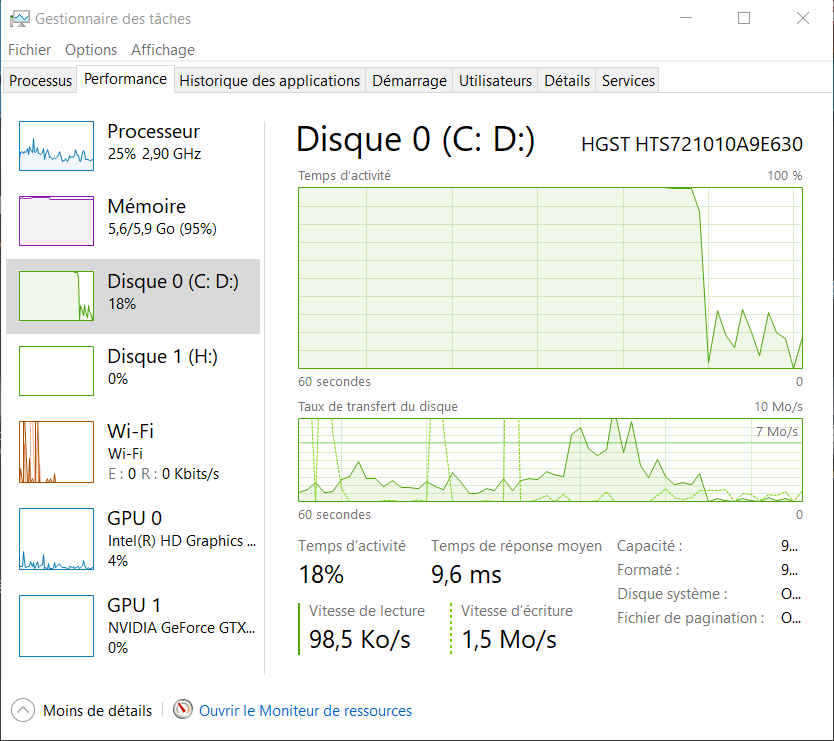The image size is (834, 741).
Task: Collapse view with Moins de détails chevron
Action: click(23, 711)
